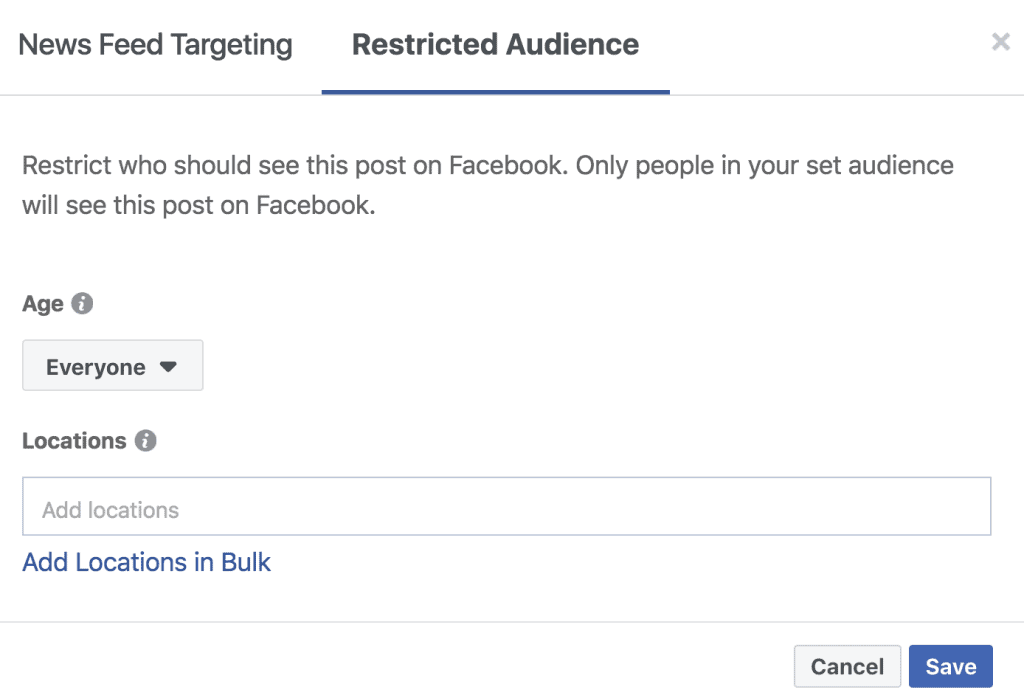This screenshot has width=1024, height=698.
Task: Click the Age label text
Action: click(43, 304)
